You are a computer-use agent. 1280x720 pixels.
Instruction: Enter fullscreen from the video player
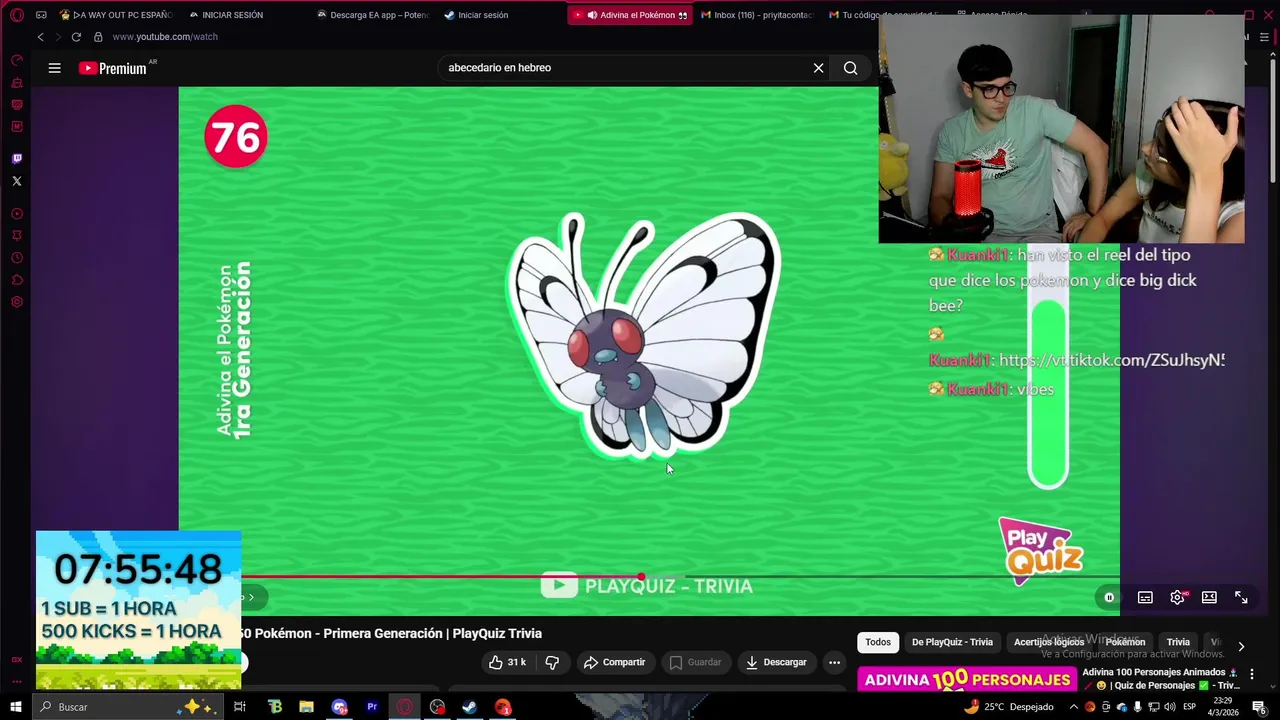[x=1241, y=598]
